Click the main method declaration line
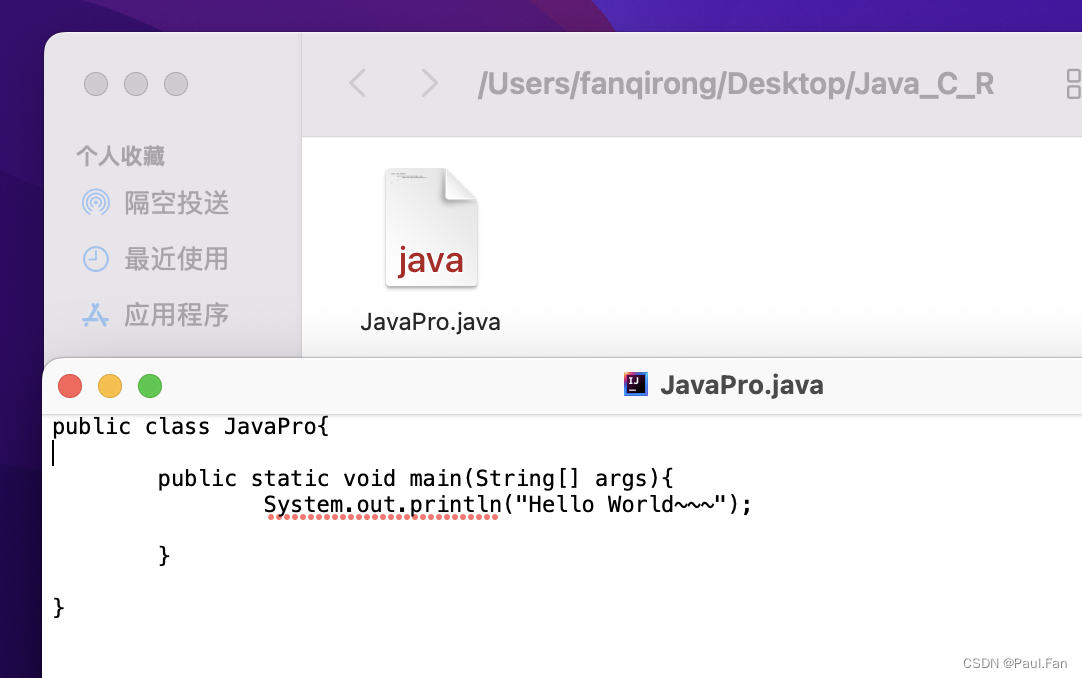Image resolution: width=1082 pixels, height=678 pixels. pos(415,479)
